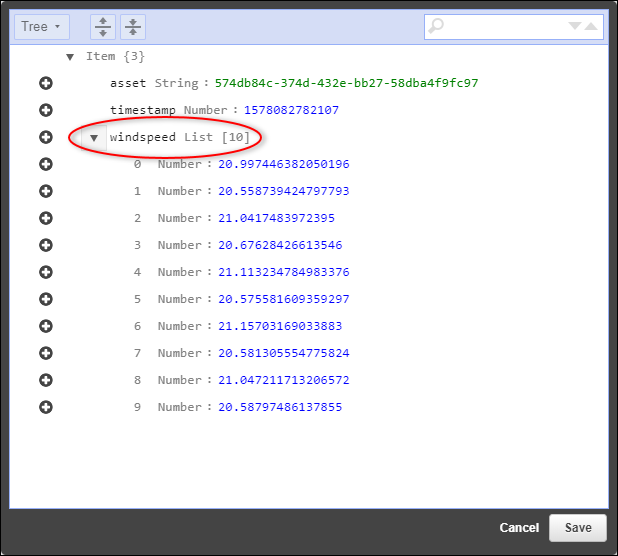
Task: Click the expand all fields icon
Action: (102, 27)
